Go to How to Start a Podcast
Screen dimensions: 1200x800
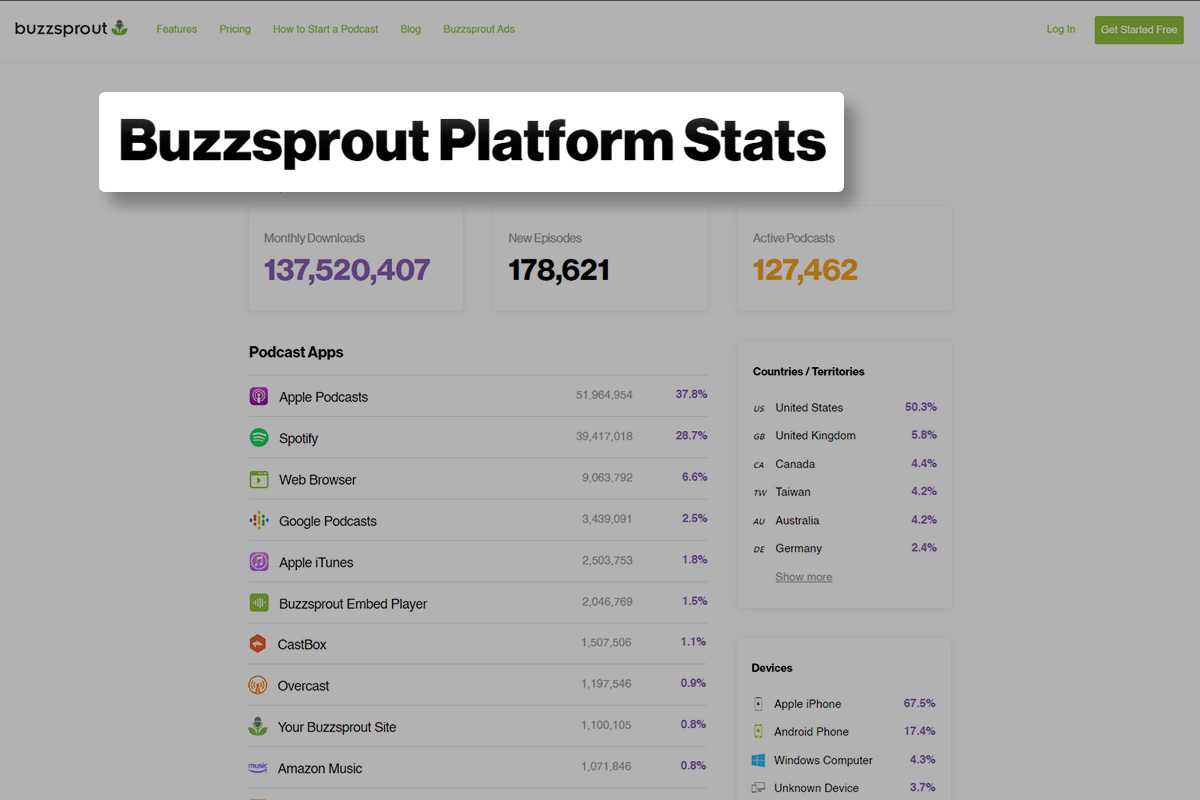325,29
